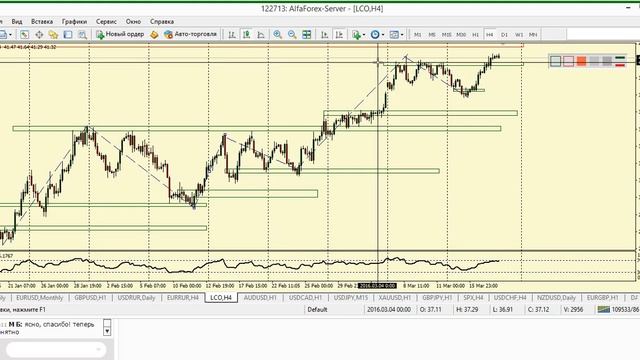
Task: Open the Вид menu
Action: [x=17, y=22]
